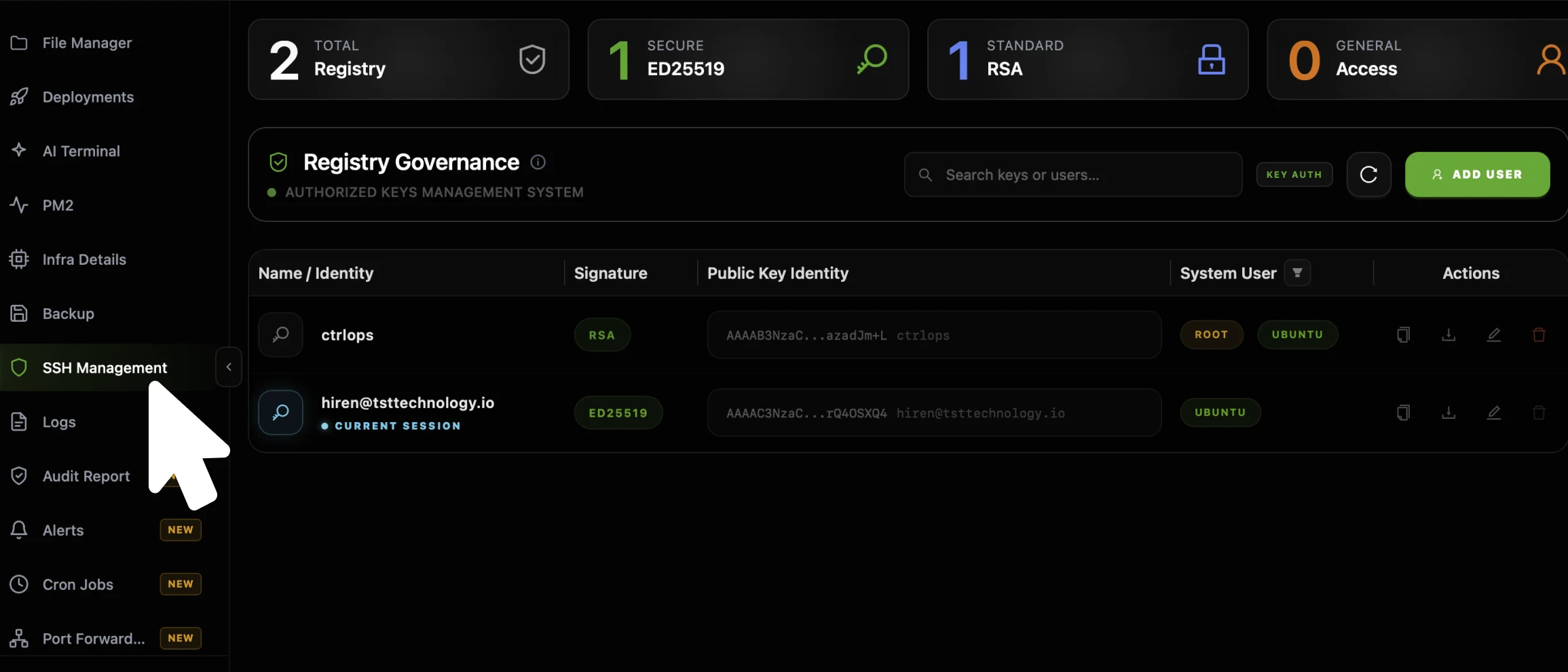Open Infra Details page

click(x=84, y=259)
